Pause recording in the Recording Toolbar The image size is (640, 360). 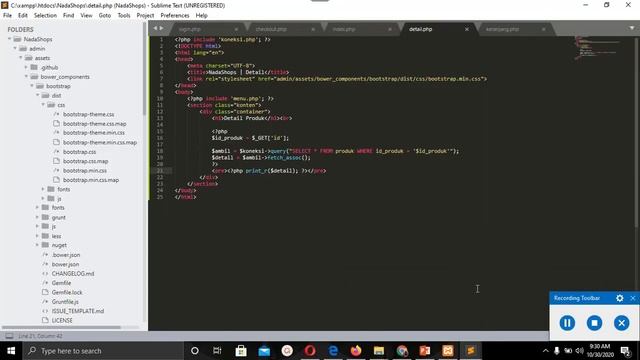click(x=567, y=323)
